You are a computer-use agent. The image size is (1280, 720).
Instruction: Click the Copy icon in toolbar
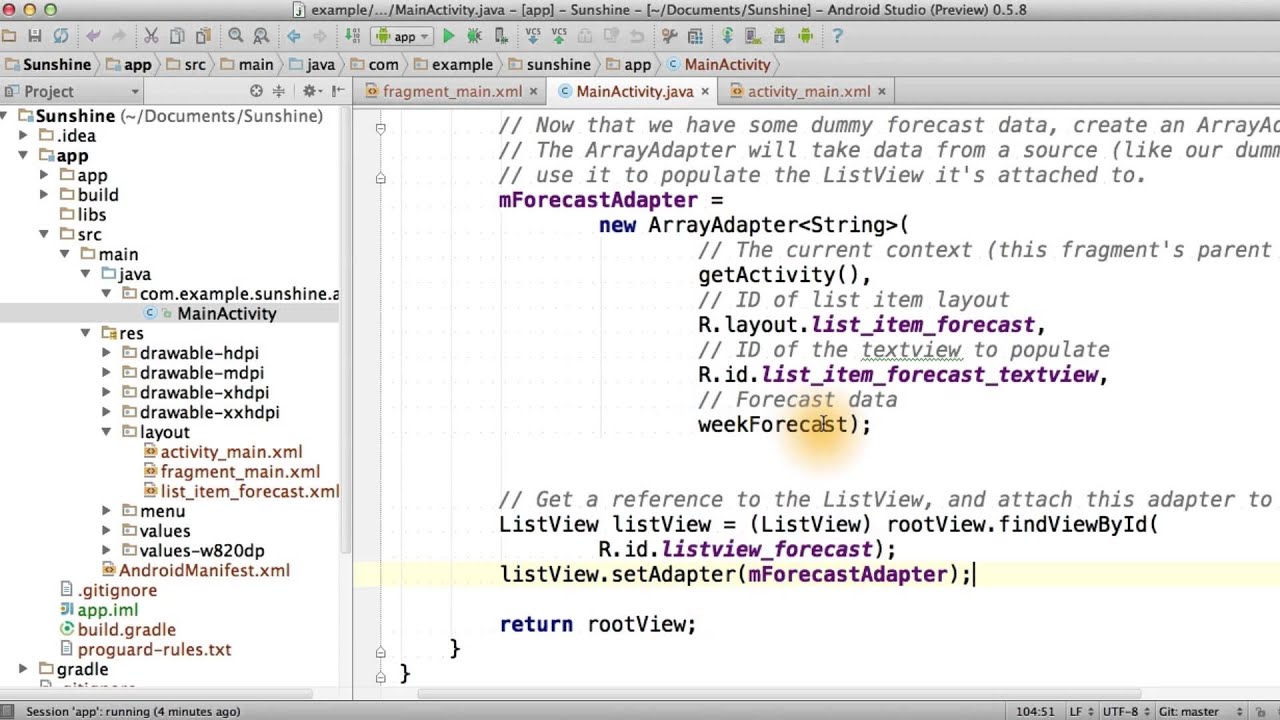(x=177, y=37)
